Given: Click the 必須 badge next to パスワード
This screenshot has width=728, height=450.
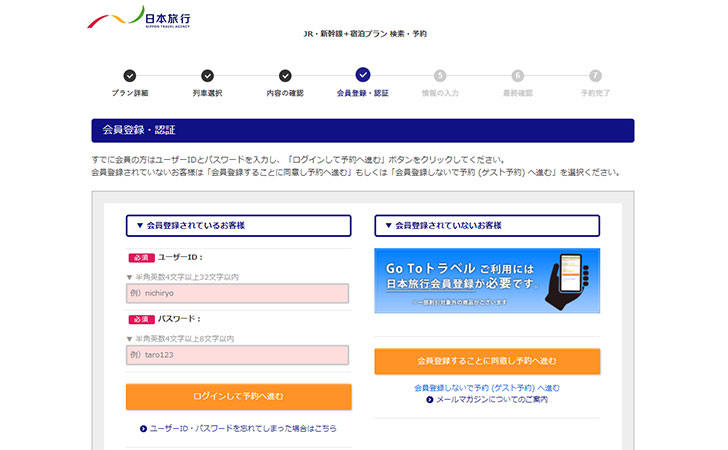Looking at the screenshot, I should pos(141,320).
